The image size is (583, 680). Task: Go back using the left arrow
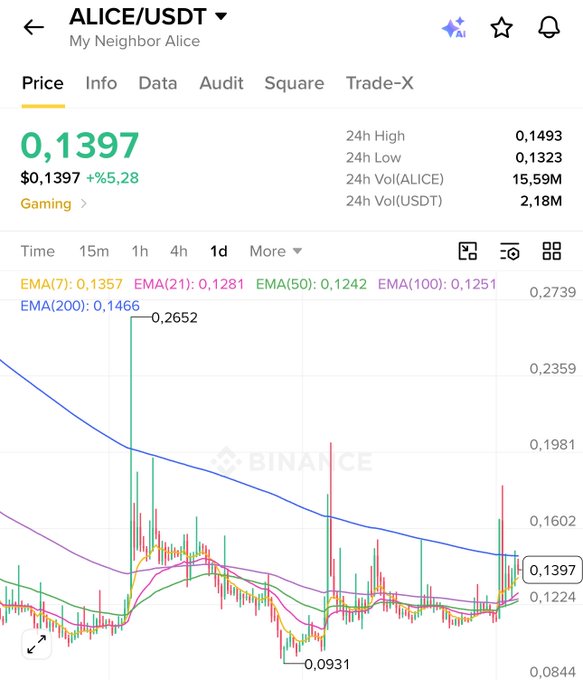34,27
